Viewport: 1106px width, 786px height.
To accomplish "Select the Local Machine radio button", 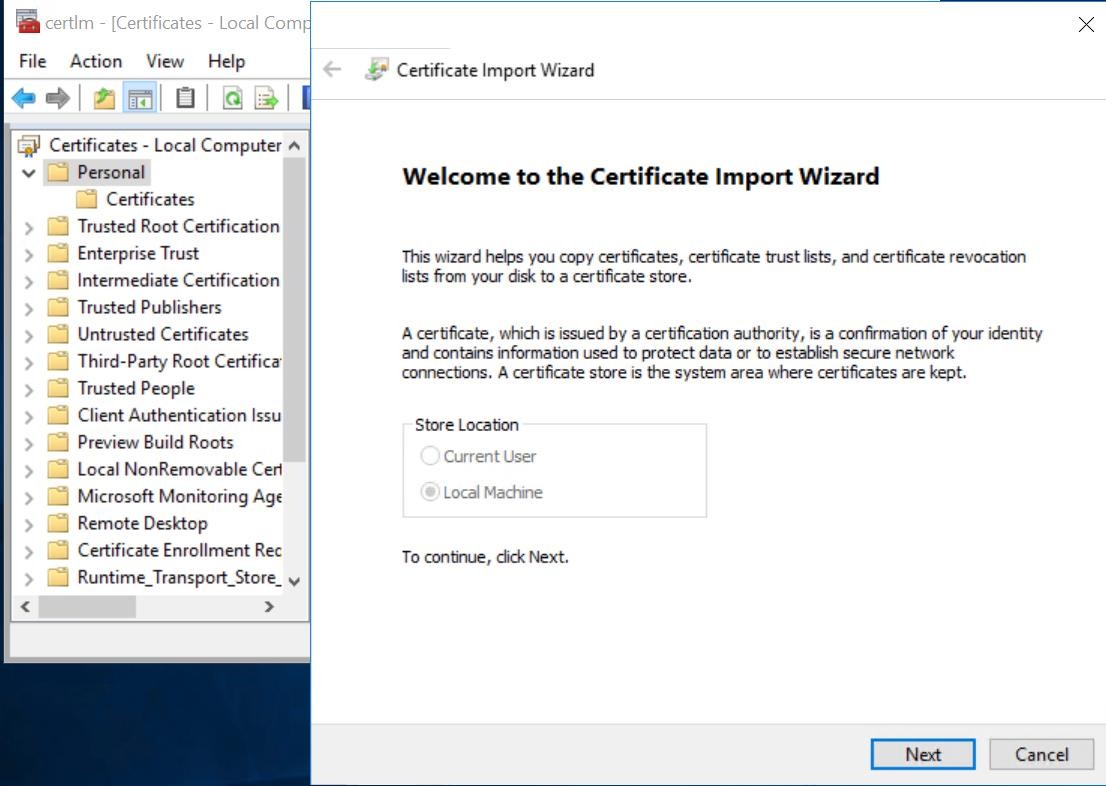I will point(430,492).
